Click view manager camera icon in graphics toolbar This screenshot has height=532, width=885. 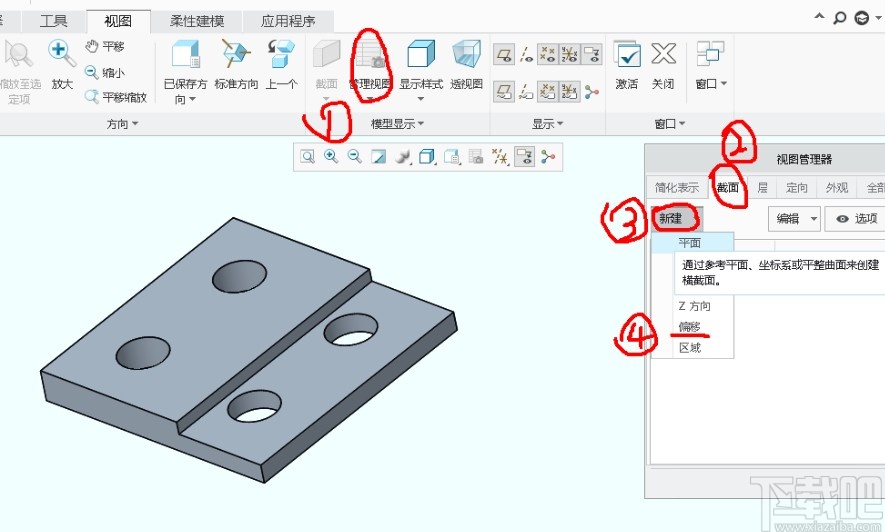point(476,157)
